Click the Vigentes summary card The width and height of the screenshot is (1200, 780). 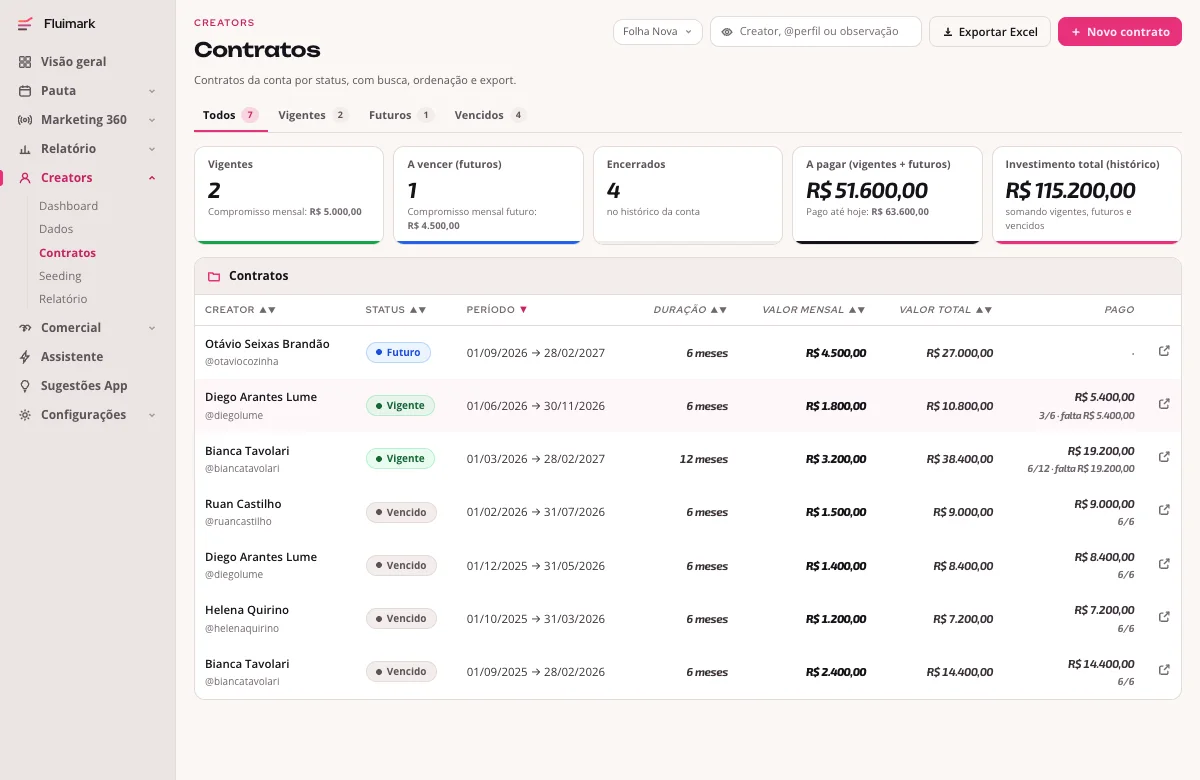289,195
